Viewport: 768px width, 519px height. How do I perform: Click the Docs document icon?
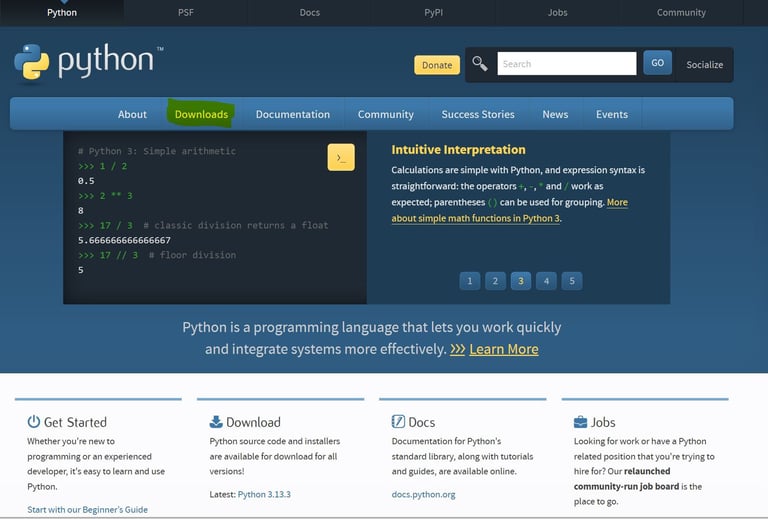[398, 422]
